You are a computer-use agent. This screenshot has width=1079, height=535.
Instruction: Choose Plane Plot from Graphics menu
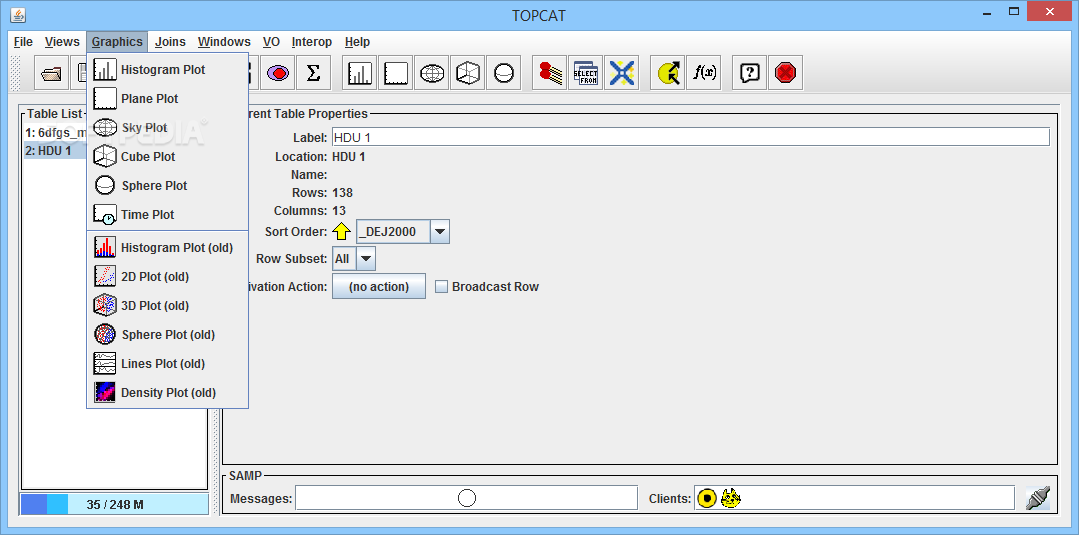[x=167, y=98]
